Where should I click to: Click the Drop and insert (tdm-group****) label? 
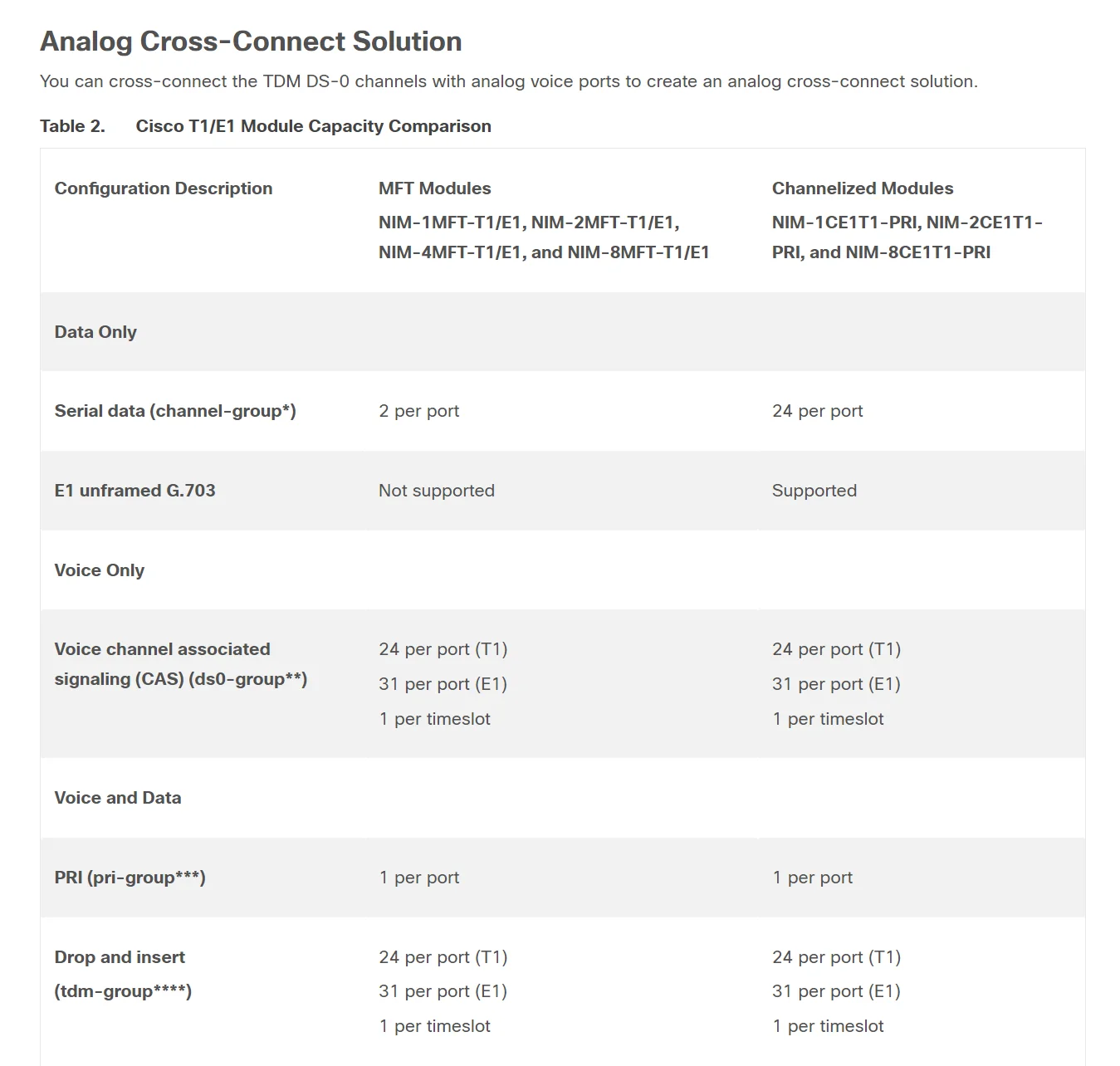pos(123,974)
